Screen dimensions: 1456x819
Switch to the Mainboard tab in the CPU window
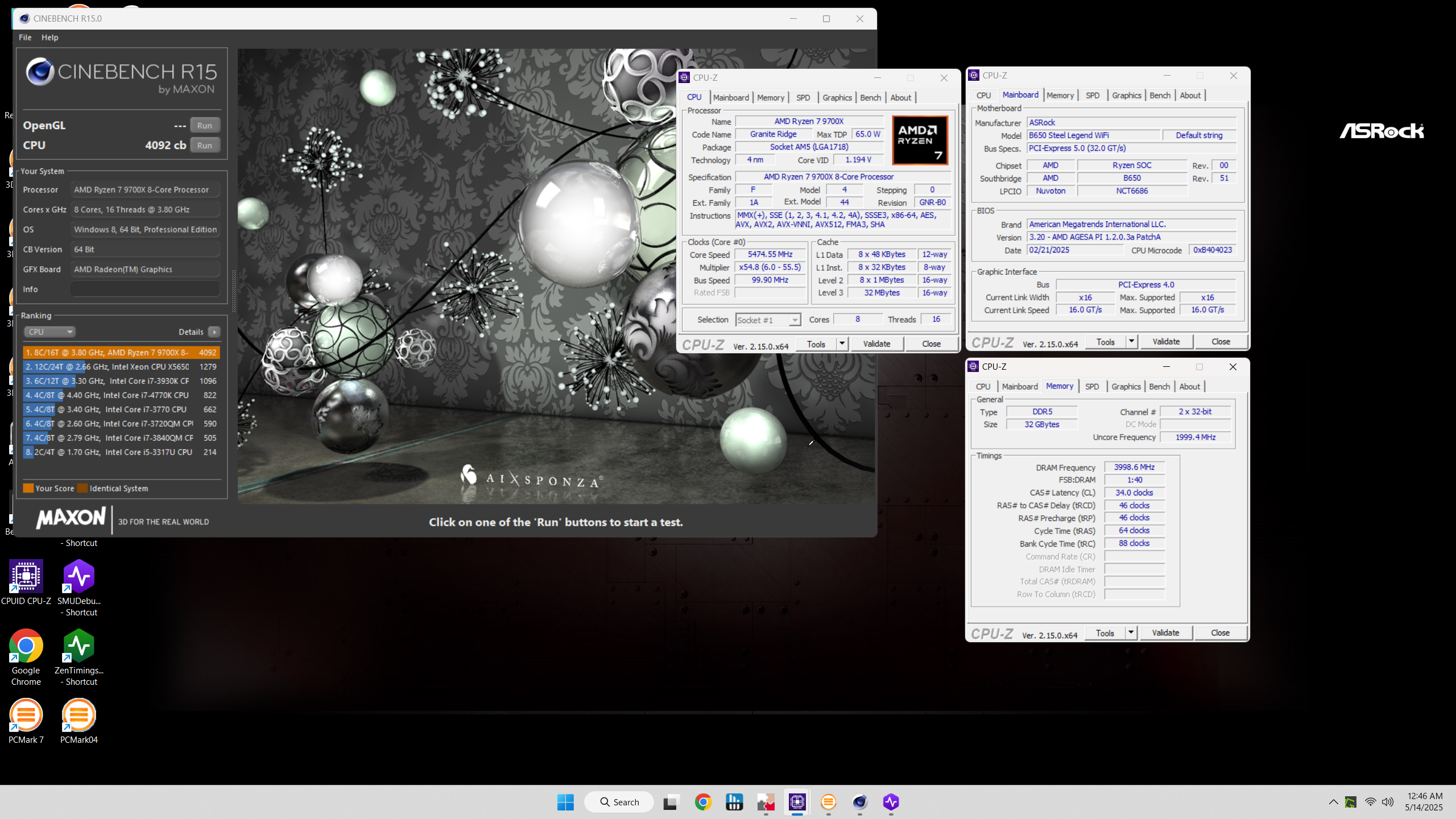(x=731, y=97)
